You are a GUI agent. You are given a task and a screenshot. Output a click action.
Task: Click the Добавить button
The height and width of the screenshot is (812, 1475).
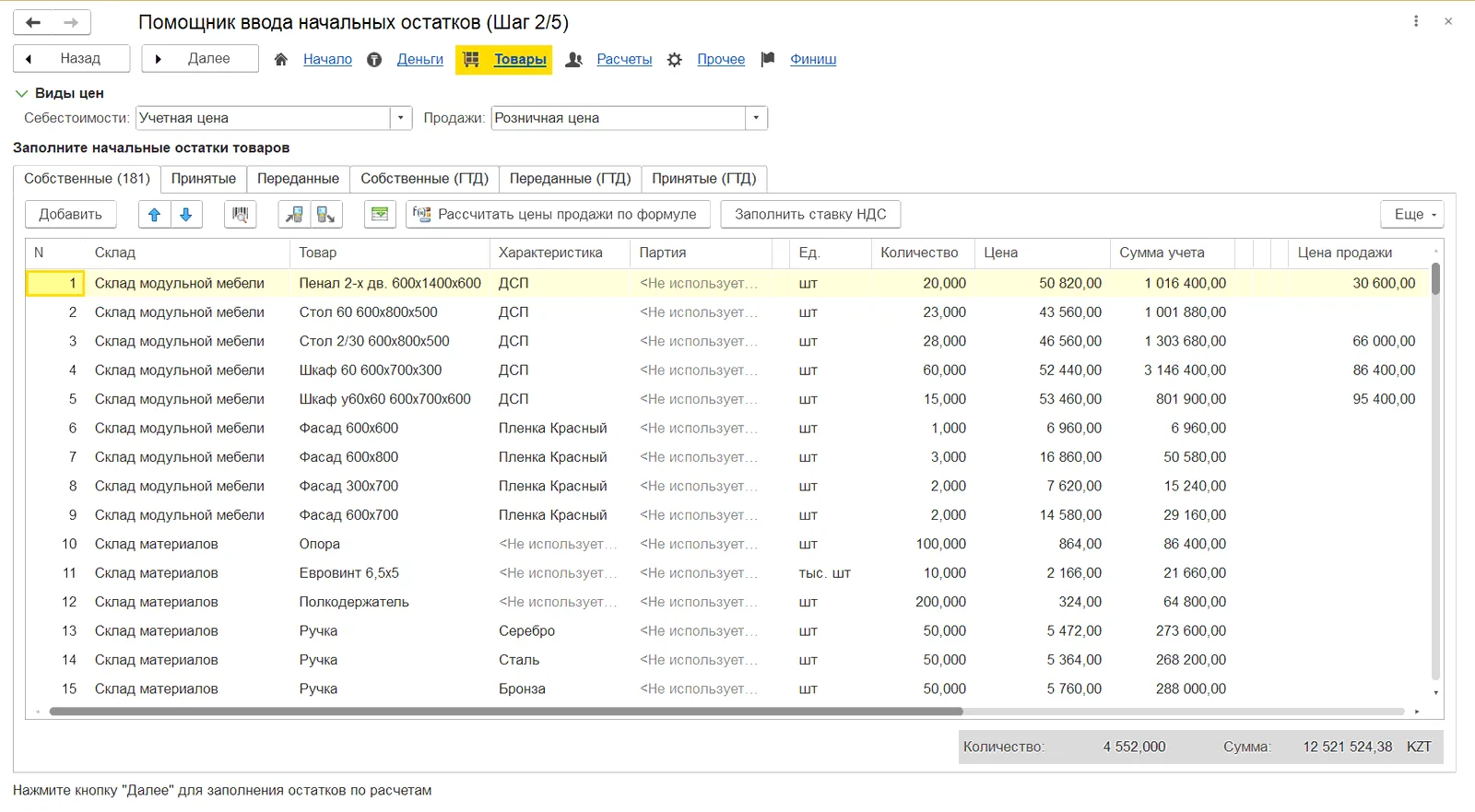coord(70,215)
